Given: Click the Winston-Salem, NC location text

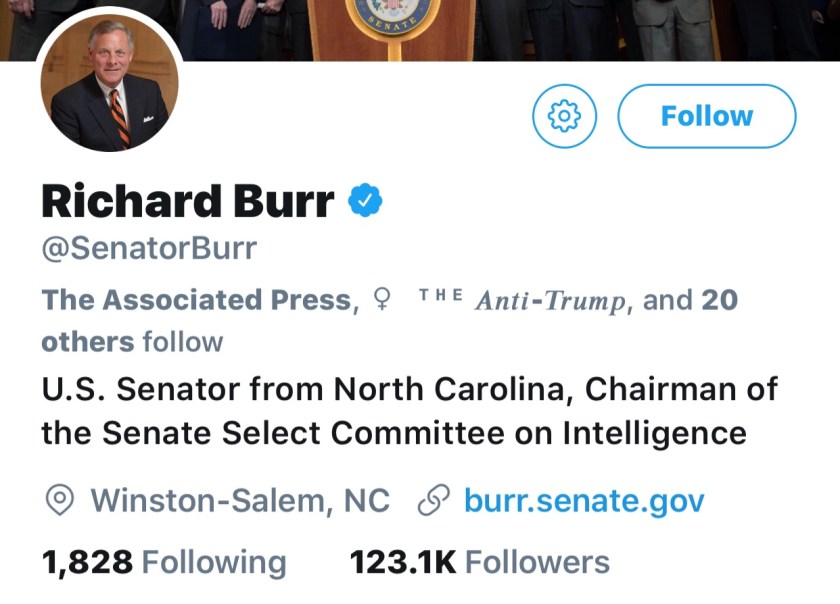Looking at the screenshot, I should click(240, 500).
